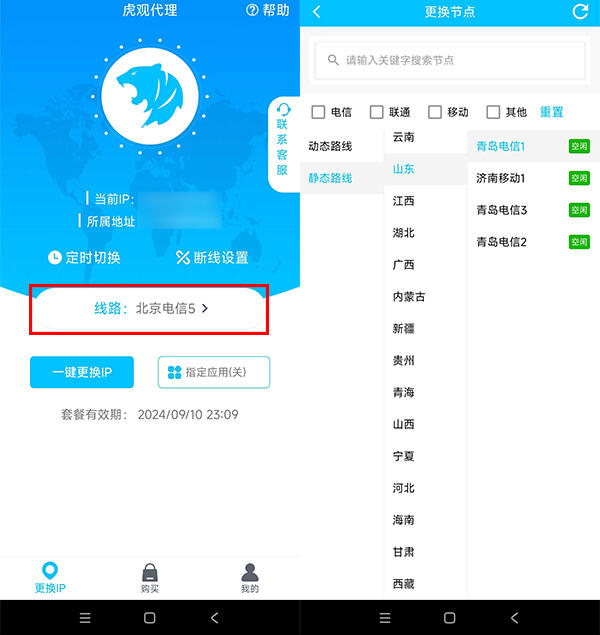This screenshot has height=635, width=600.
Task: Check the 移动 filter checkbox
Action: [x=435, y=112]
